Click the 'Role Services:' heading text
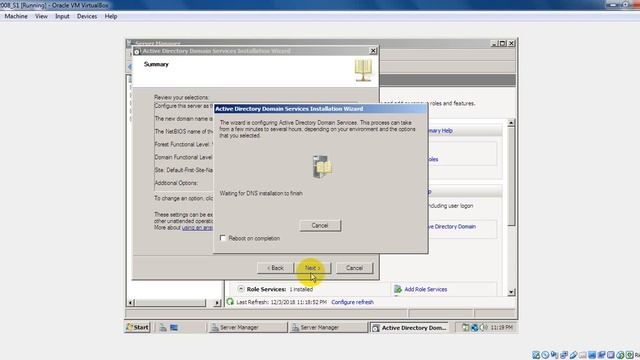 click(x=266, y=289)
